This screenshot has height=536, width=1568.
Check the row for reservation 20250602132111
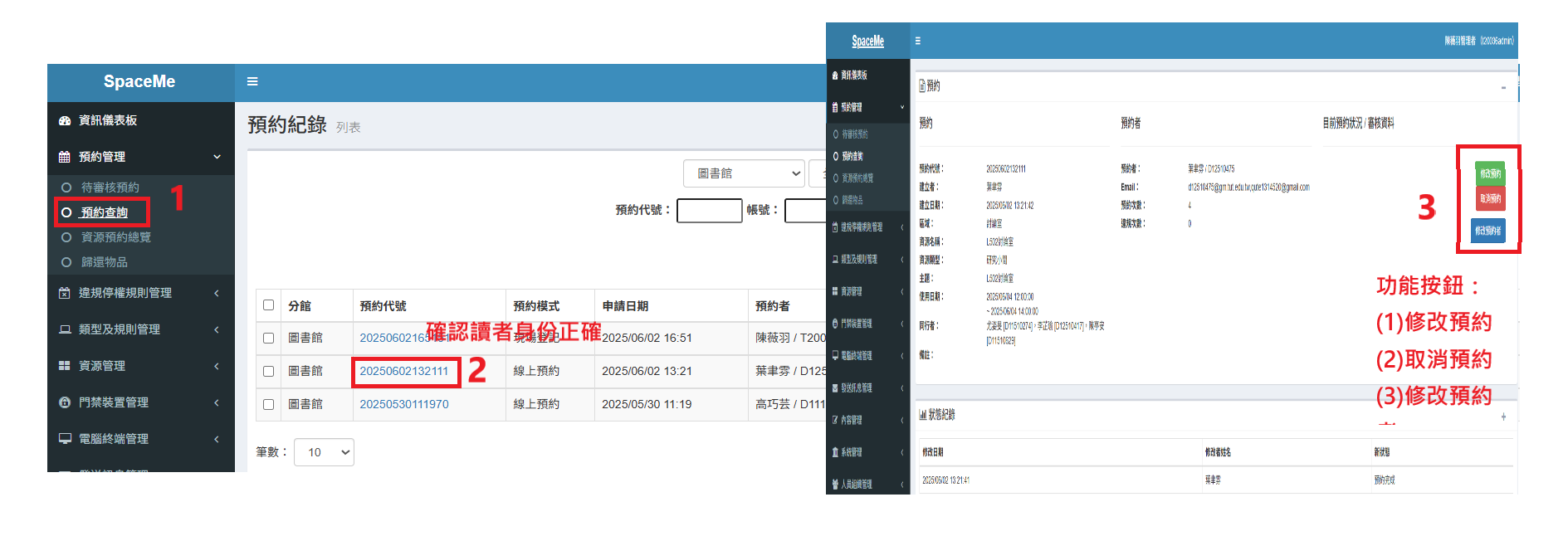[x=268, y=371]
